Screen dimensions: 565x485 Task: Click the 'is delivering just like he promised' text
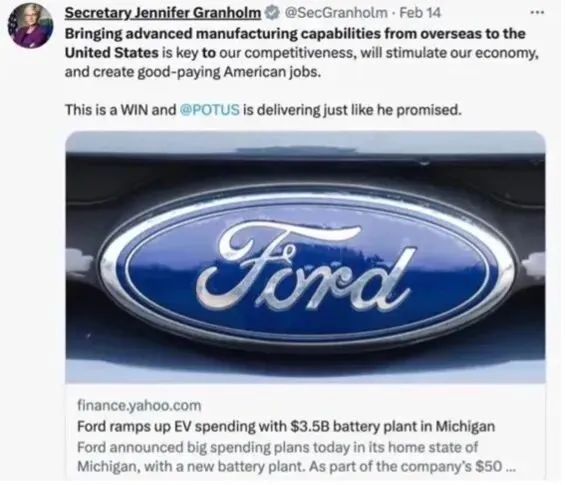click(352, 110)
